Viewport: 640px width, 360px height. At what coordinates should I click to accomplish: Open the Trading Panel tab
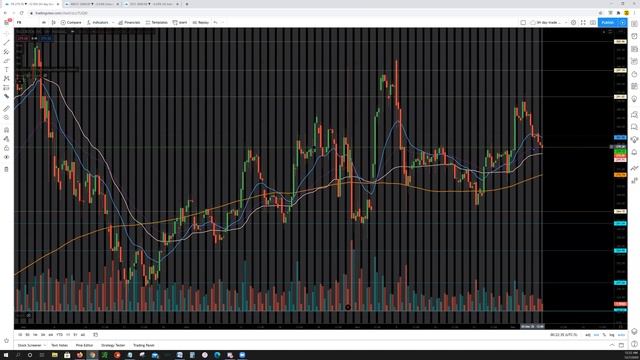[144, 345]
